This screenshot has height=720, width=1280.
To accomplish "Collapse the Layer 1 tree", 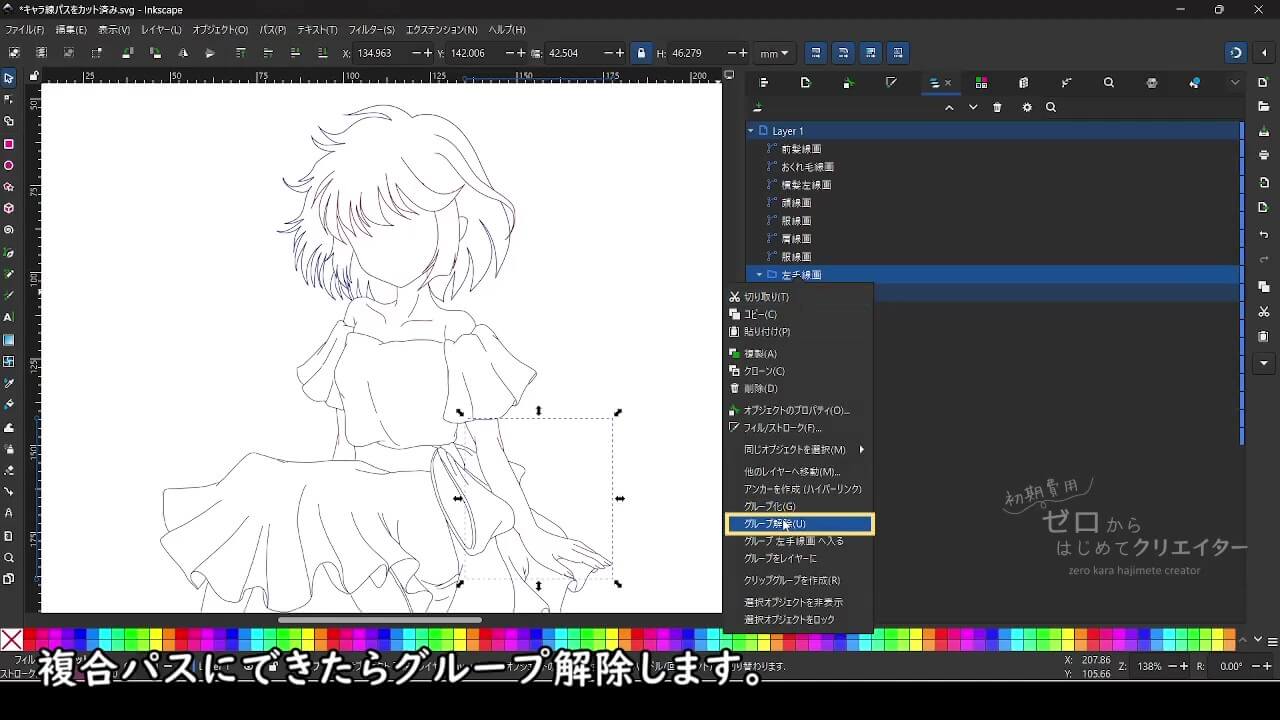I will pos(751,131).
